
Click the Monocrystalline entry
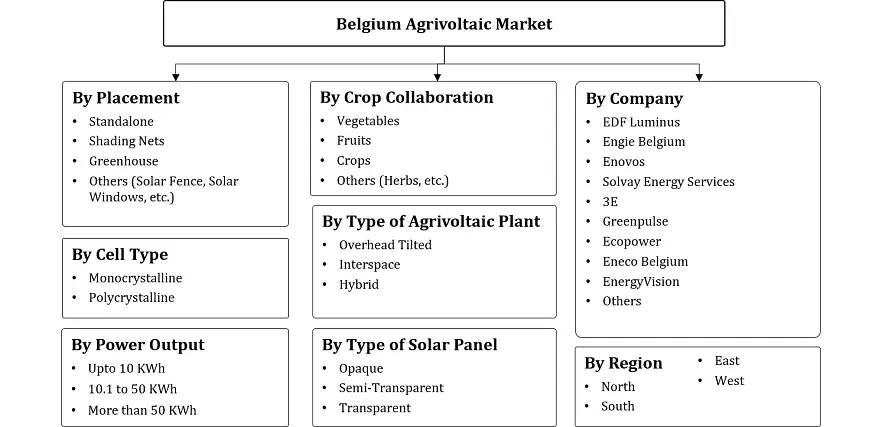coord(135,278)
